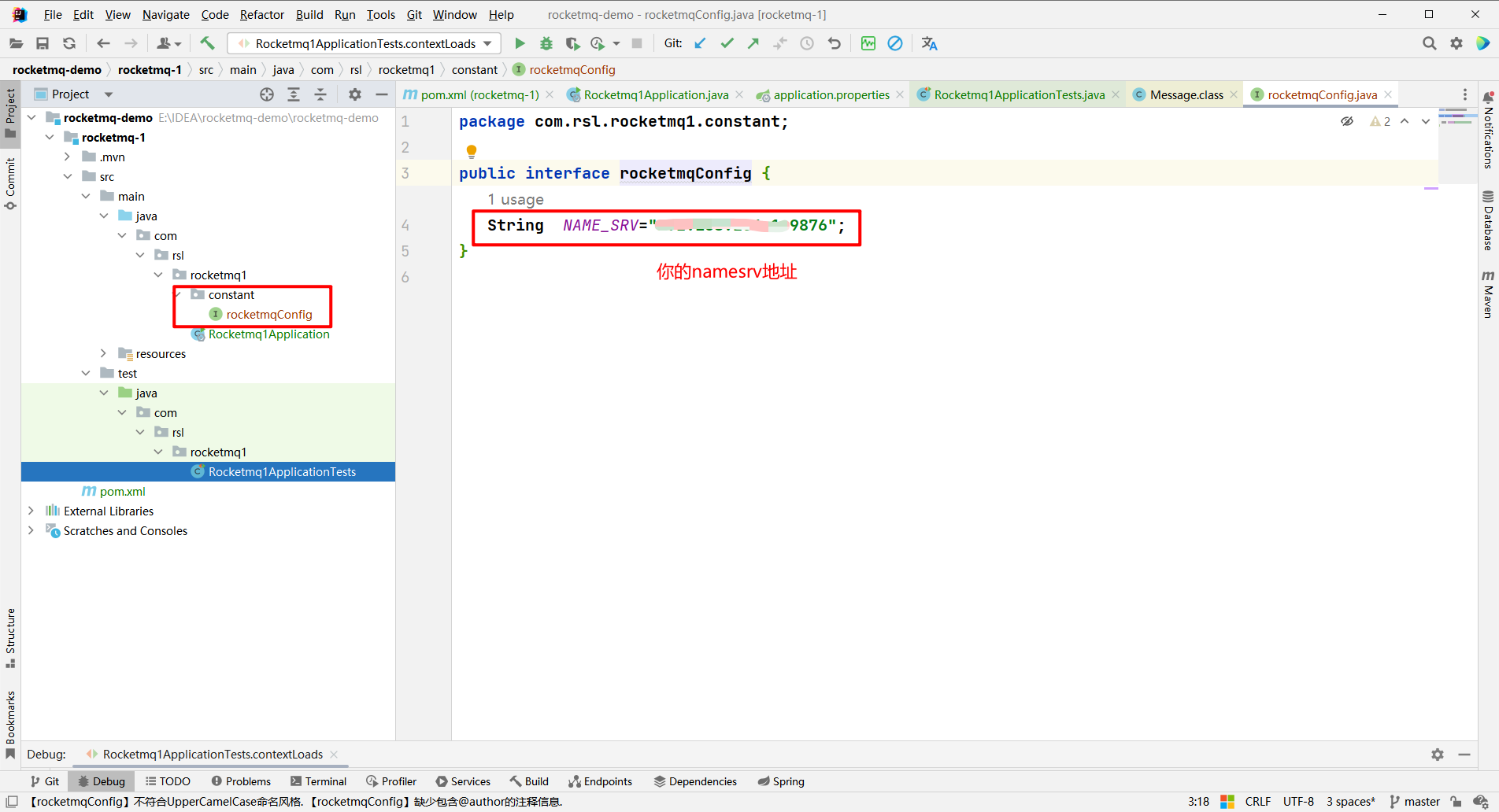
Task: Toggle the Bookmarks tool window stripe button
Action: [10, 725]
